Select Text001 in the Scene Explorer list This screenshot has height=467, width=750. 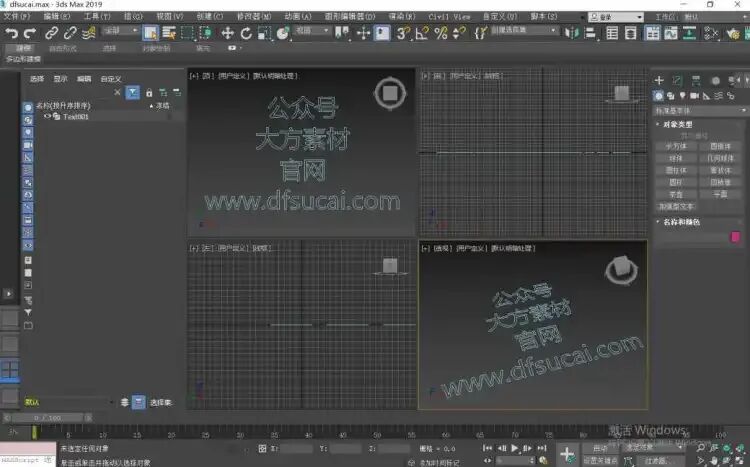coord(76,116)
